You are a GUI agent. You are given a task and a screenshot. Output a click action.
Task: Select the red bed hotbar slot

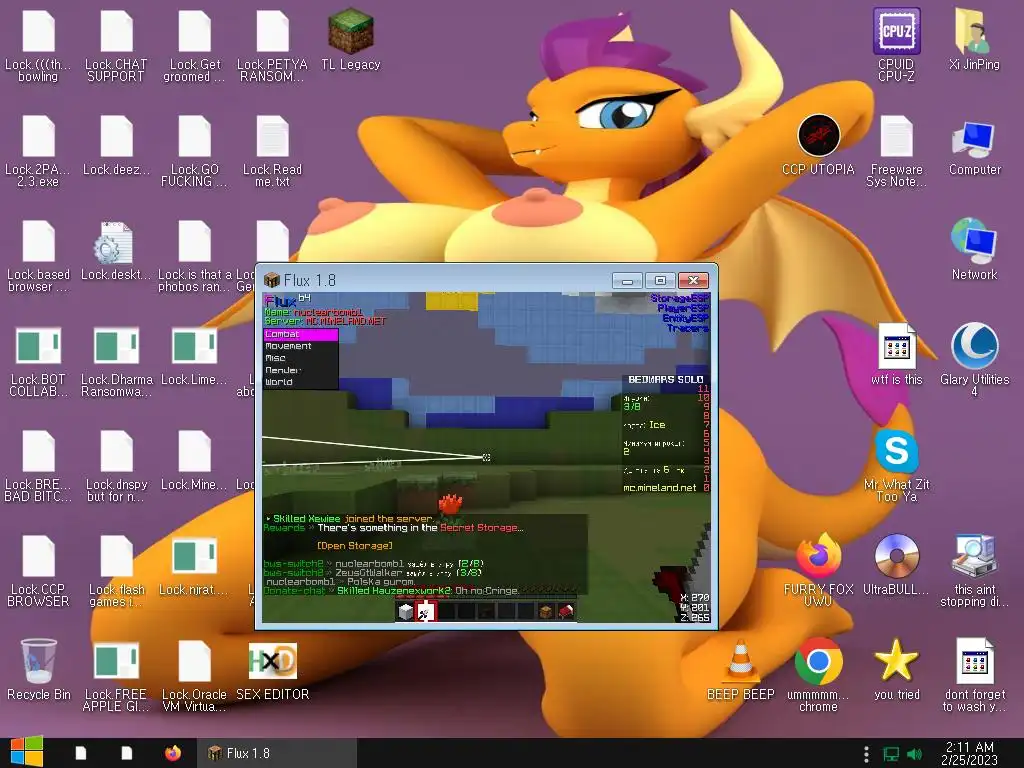point(566,611)
